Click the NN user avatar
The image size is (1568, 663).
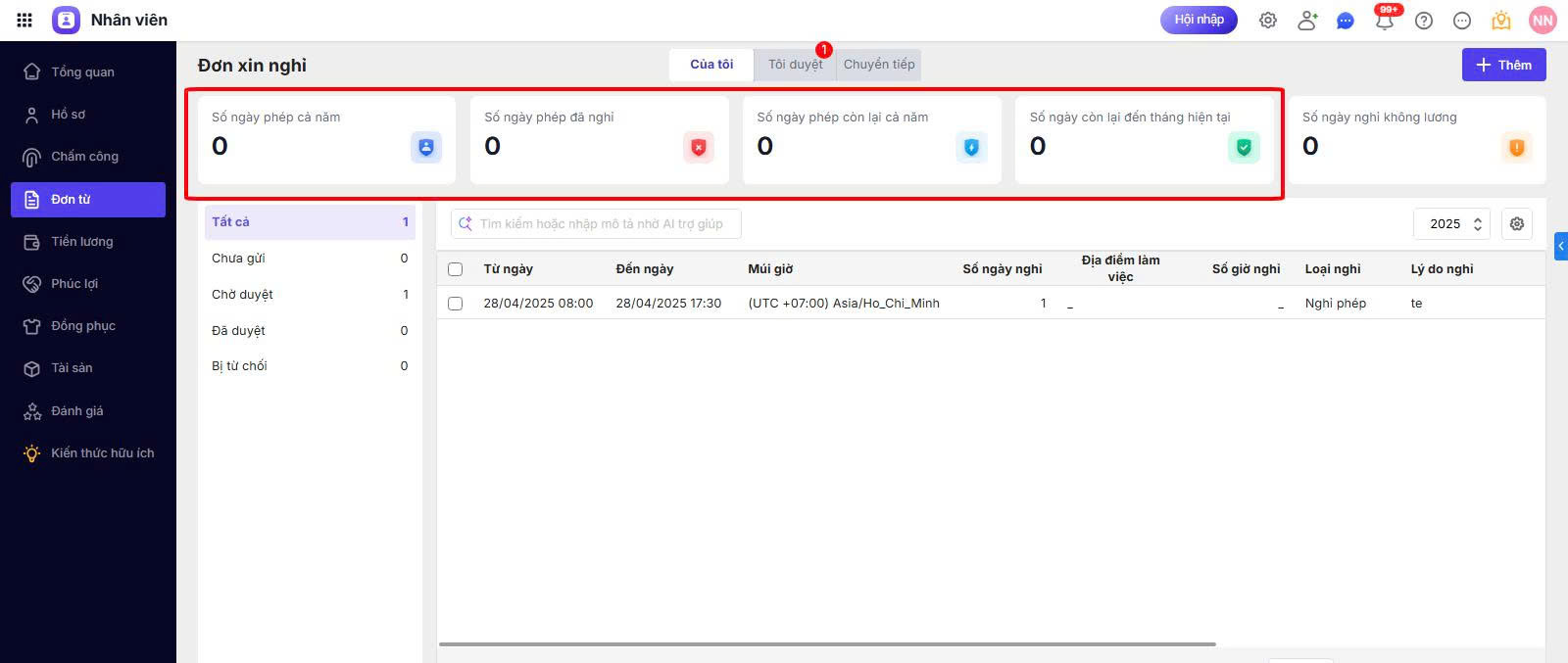point(1543,21)
